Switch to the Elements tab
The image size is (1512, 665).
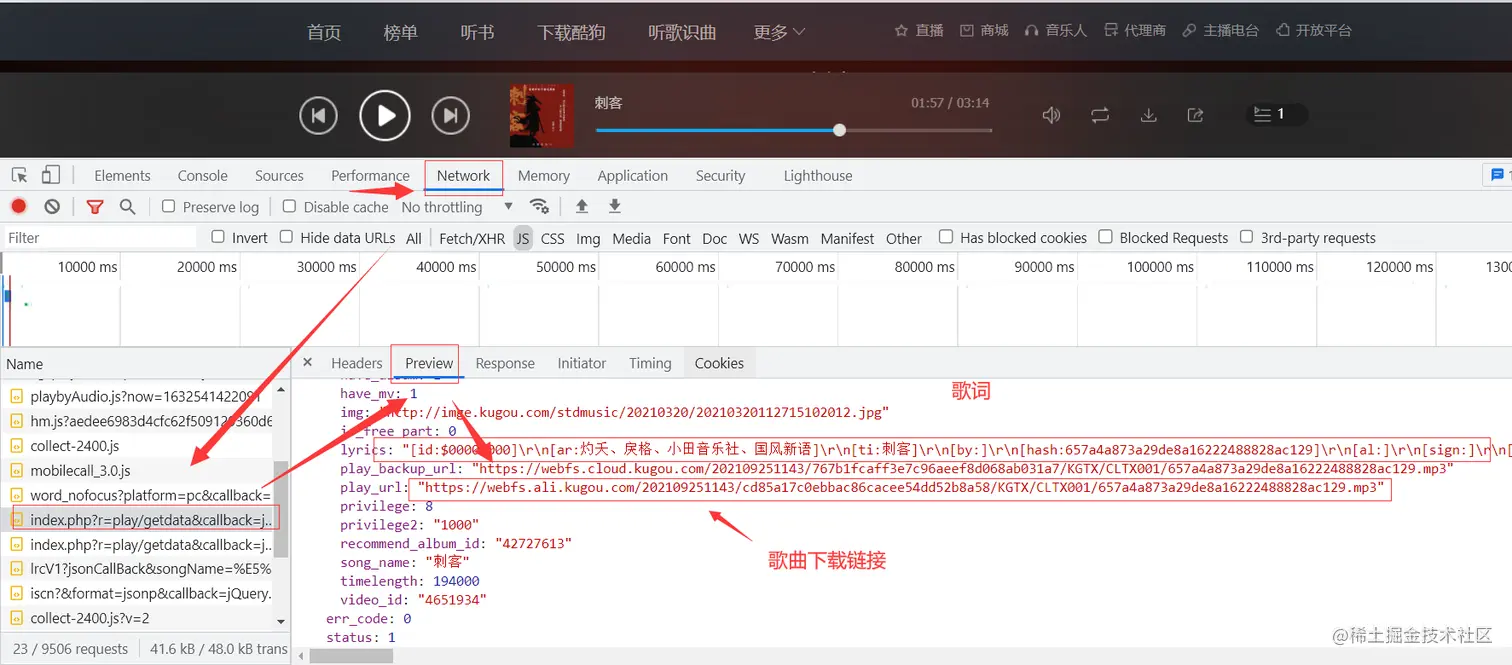(122, 175)
